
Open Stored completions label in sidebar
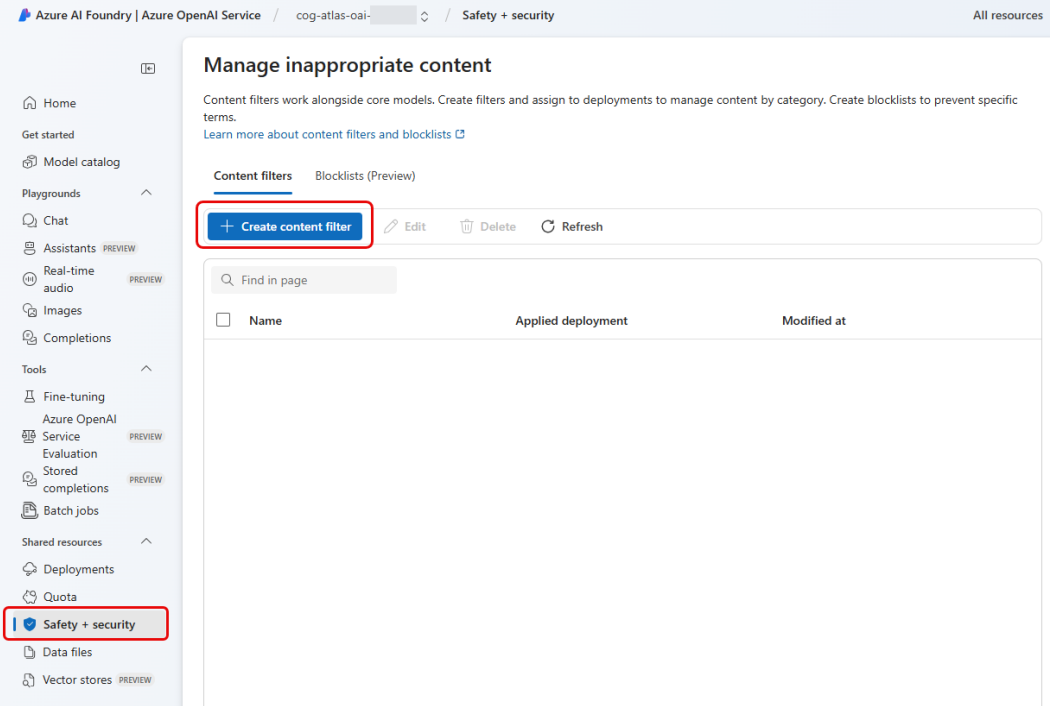76,479
